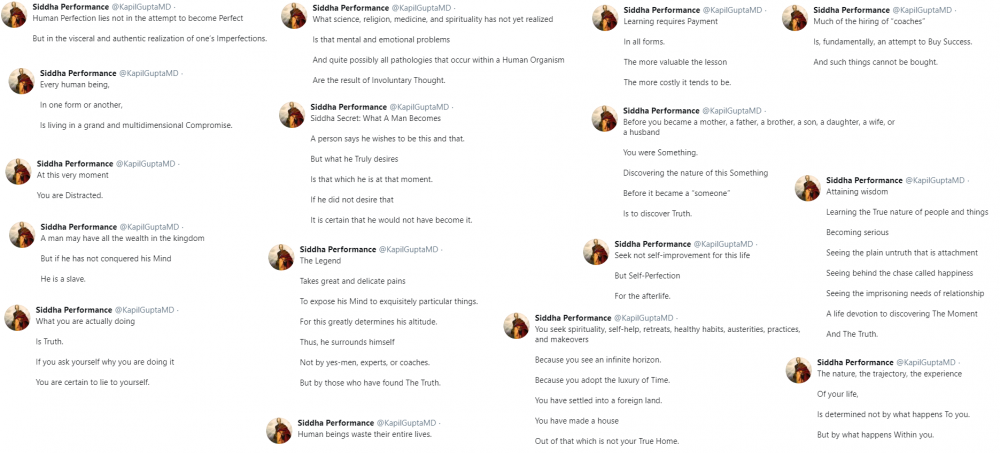Click Siddha Performance name above "What you are actually doing"
Viewport: 1000px width, 453px height.
[75, 310]
